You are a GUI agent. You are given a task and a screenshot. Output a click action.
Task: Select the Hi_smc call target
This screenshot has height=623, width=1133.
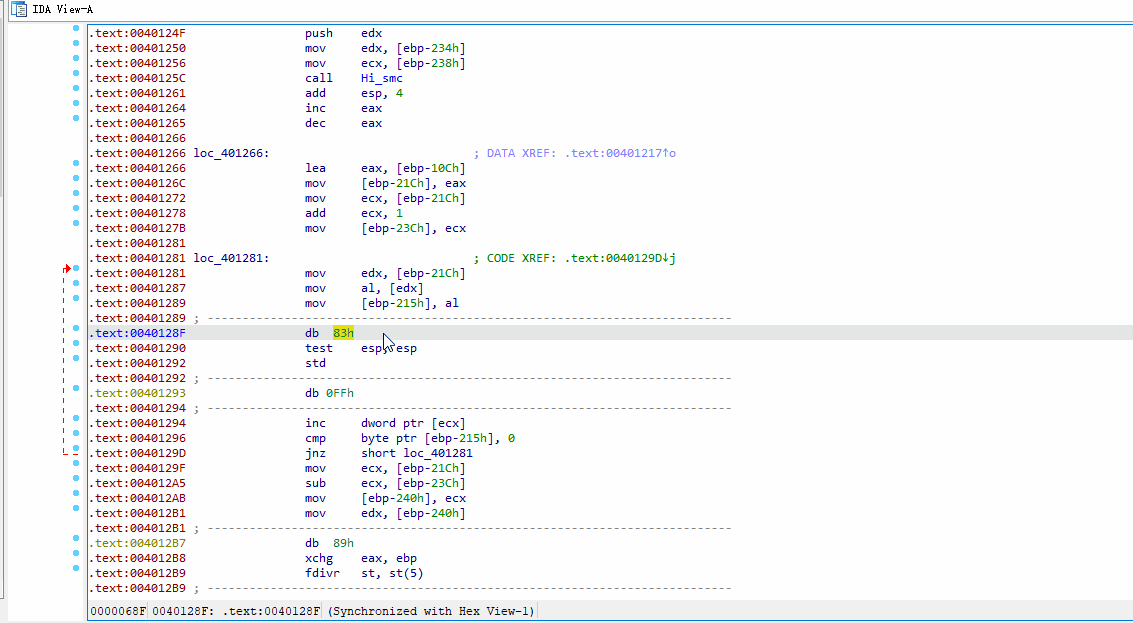click(x=382, y=78)
